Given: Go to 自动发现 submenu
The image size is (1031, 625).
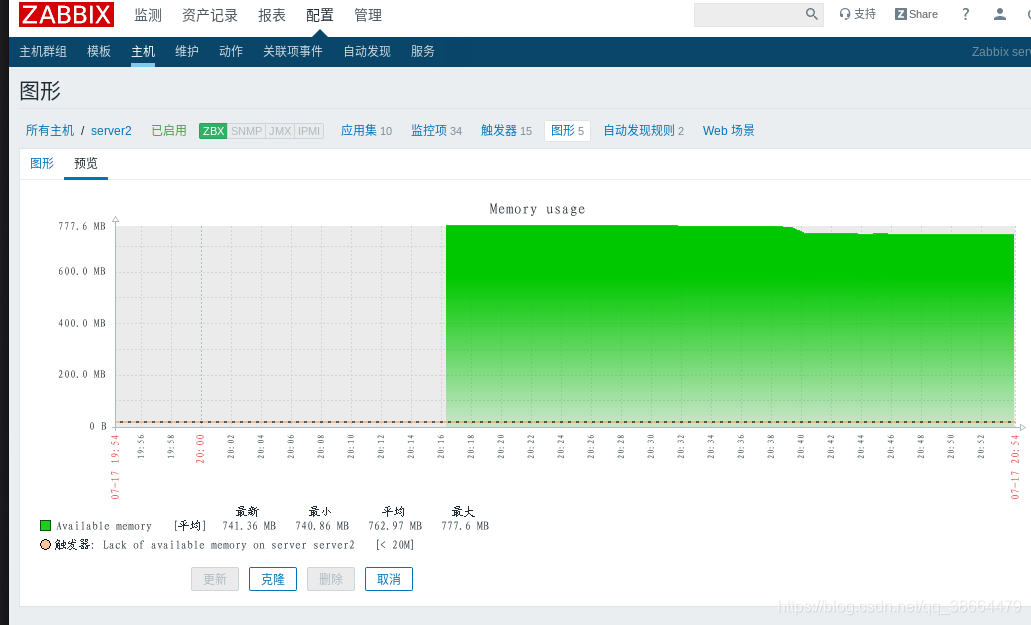Looking at the screenshot, I should click(367, 51).
